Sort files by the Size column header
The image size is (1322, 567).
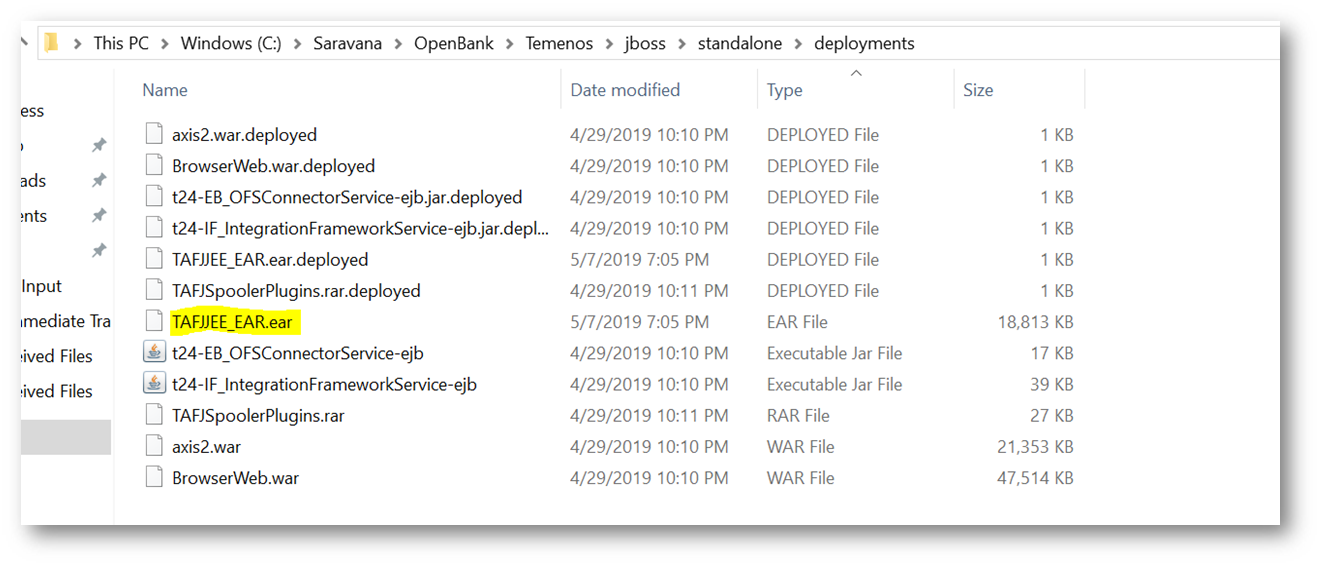coord(978,90)
